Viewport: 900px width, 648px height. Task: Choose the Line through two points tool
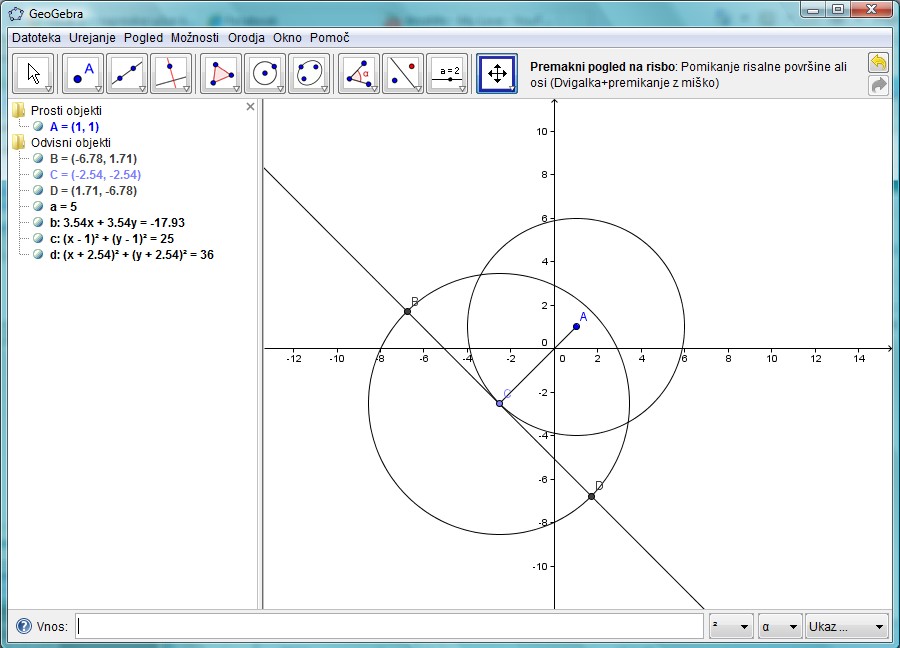pos(127,73)
